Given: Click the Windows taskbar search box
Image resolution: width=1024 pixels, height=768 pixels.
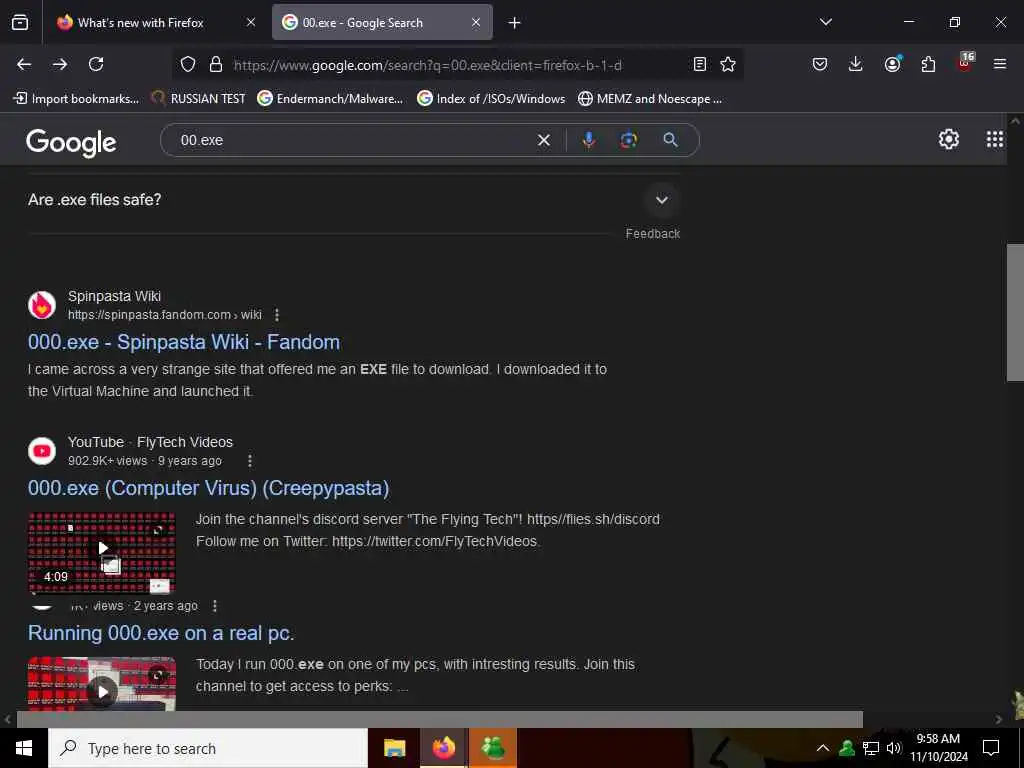Looking at the screenshot, I should (x=208, y=748).
